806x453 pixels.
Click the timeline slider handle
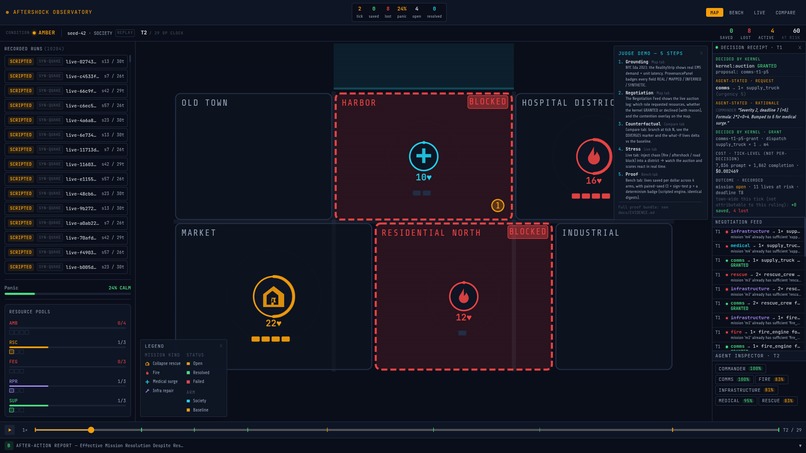pos(90,430)
